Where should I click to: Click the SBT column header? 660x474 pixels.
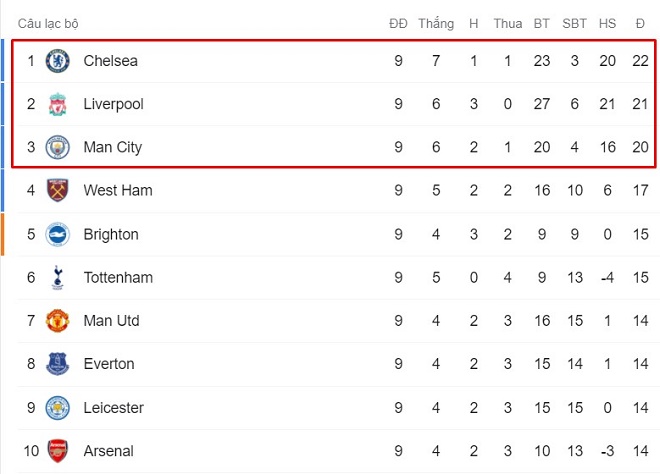click(574, 24)
